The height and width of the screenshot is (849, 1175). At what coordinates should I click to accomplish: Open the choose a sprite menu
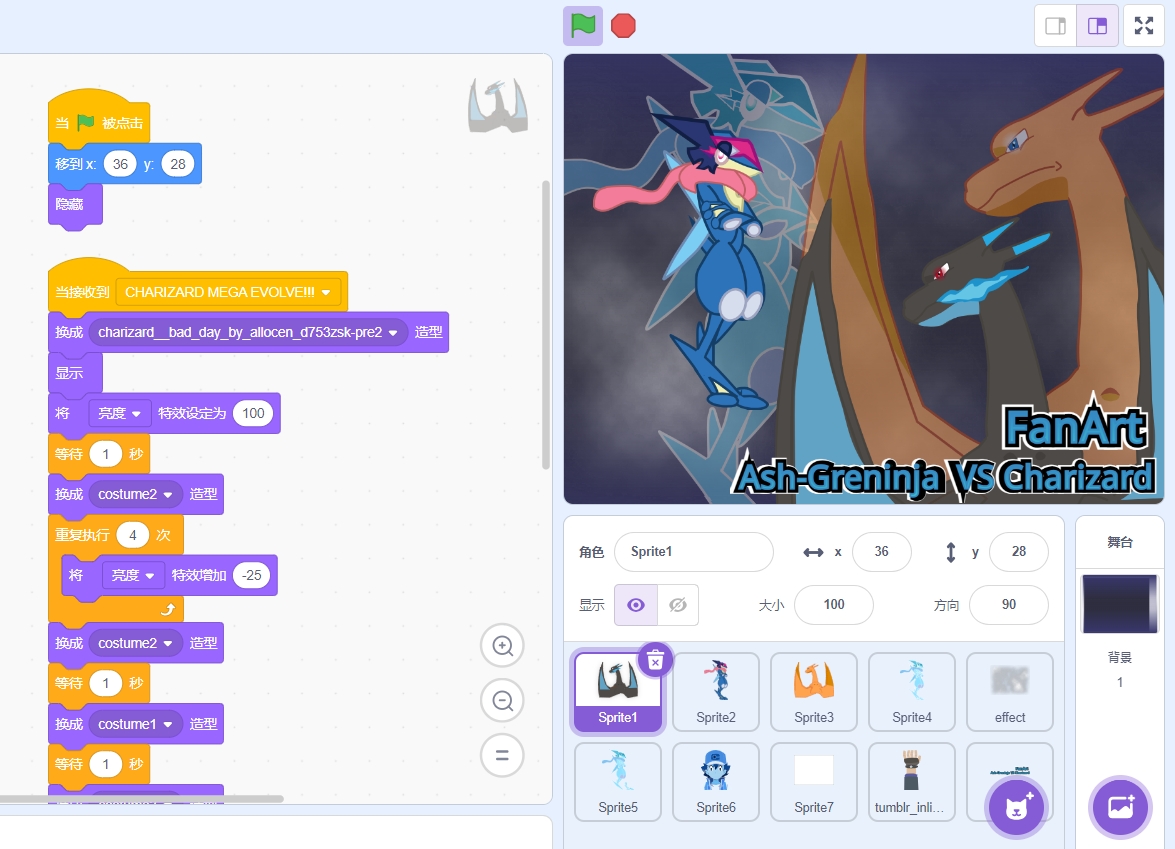point(1018,806)
